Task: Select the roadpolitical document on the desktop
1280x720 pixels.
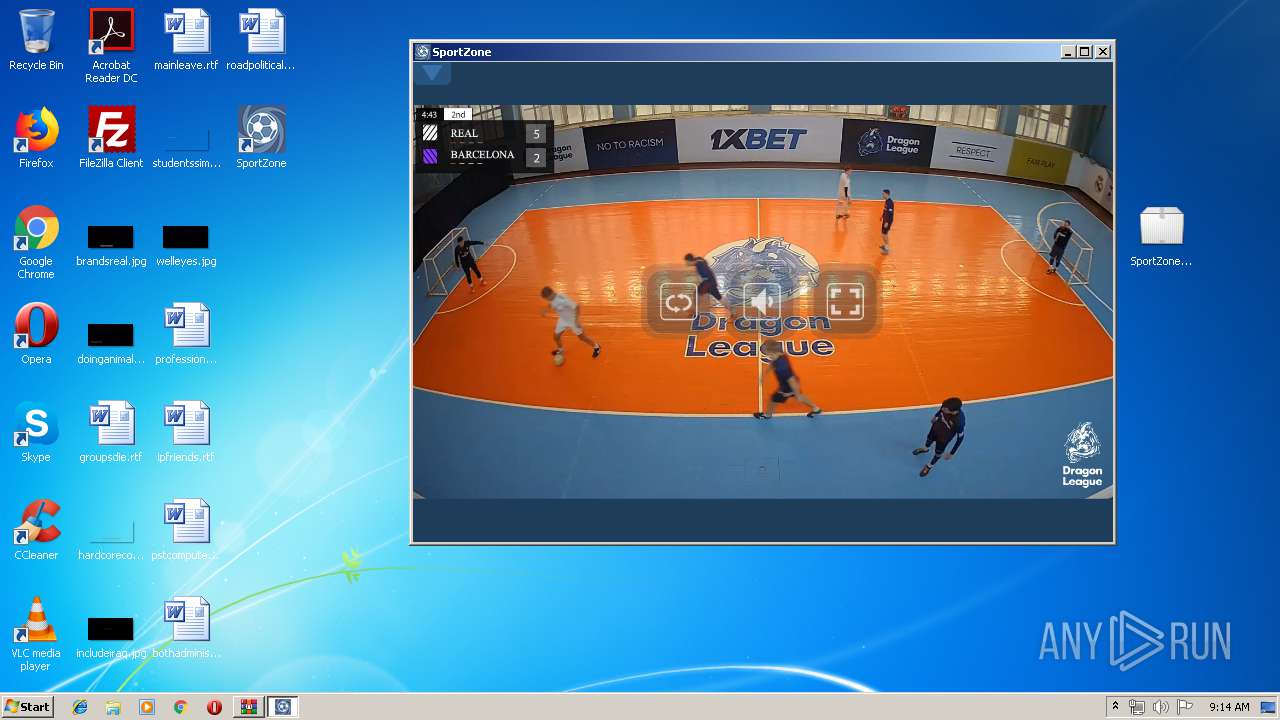Action: point(261,40)
